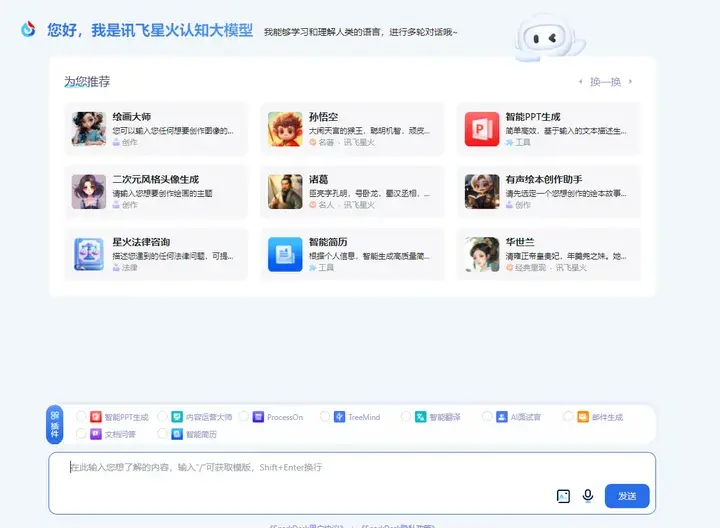Open the 星火法律咨询 scales icon
This screenshot has width=720, height=528.
(x=88, y=255)
